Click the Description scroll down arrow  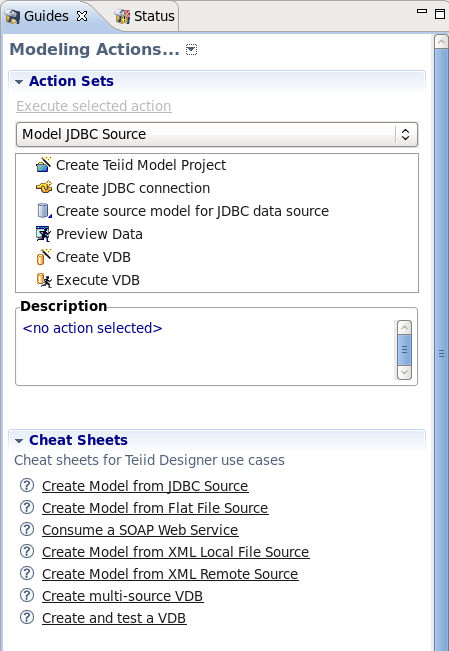click(x=404, y=372)
